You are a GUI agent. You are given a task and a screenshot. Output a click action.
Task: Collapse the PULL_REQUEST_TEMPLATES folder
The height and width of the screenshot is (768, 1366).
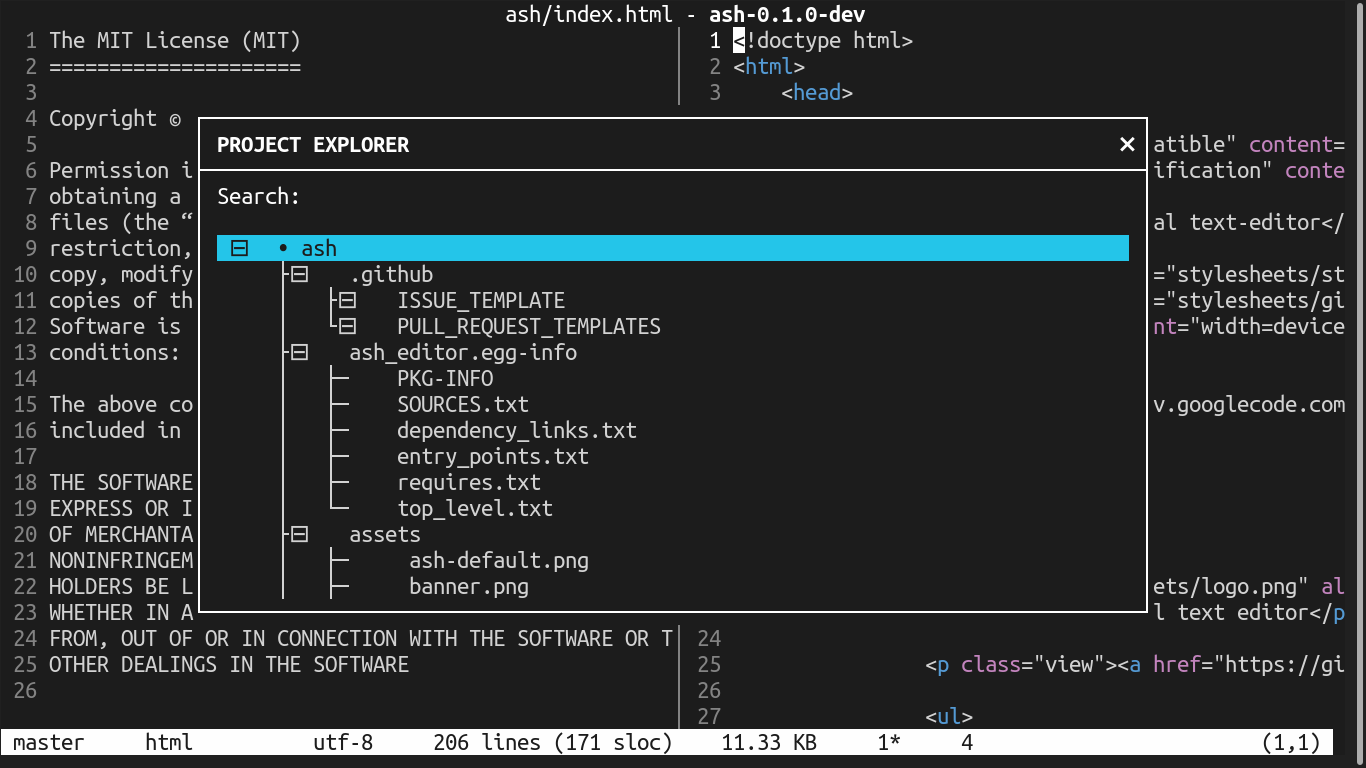click(x=346, y=325)
